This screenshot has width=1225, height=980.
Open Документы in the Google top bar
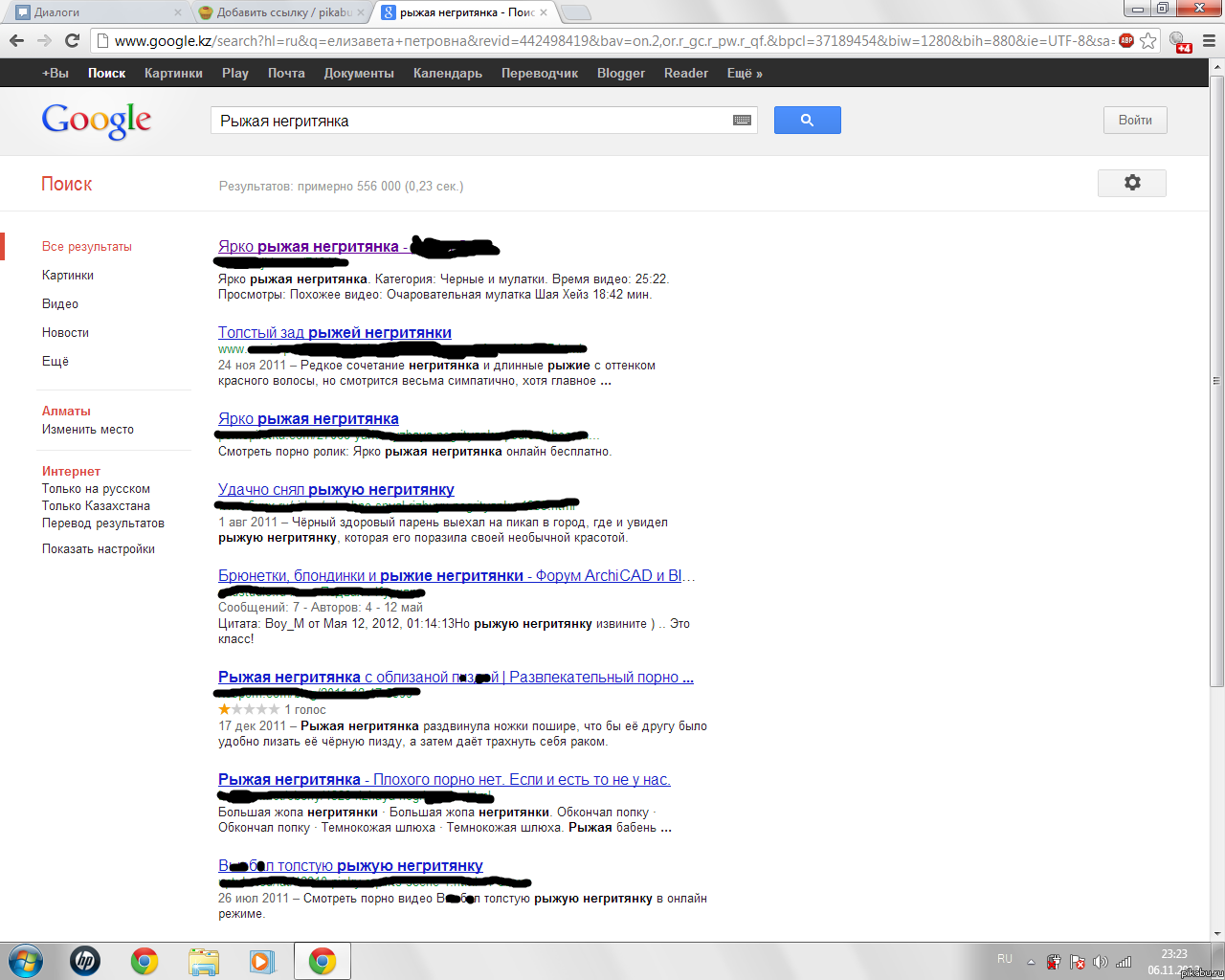(359, 73)
